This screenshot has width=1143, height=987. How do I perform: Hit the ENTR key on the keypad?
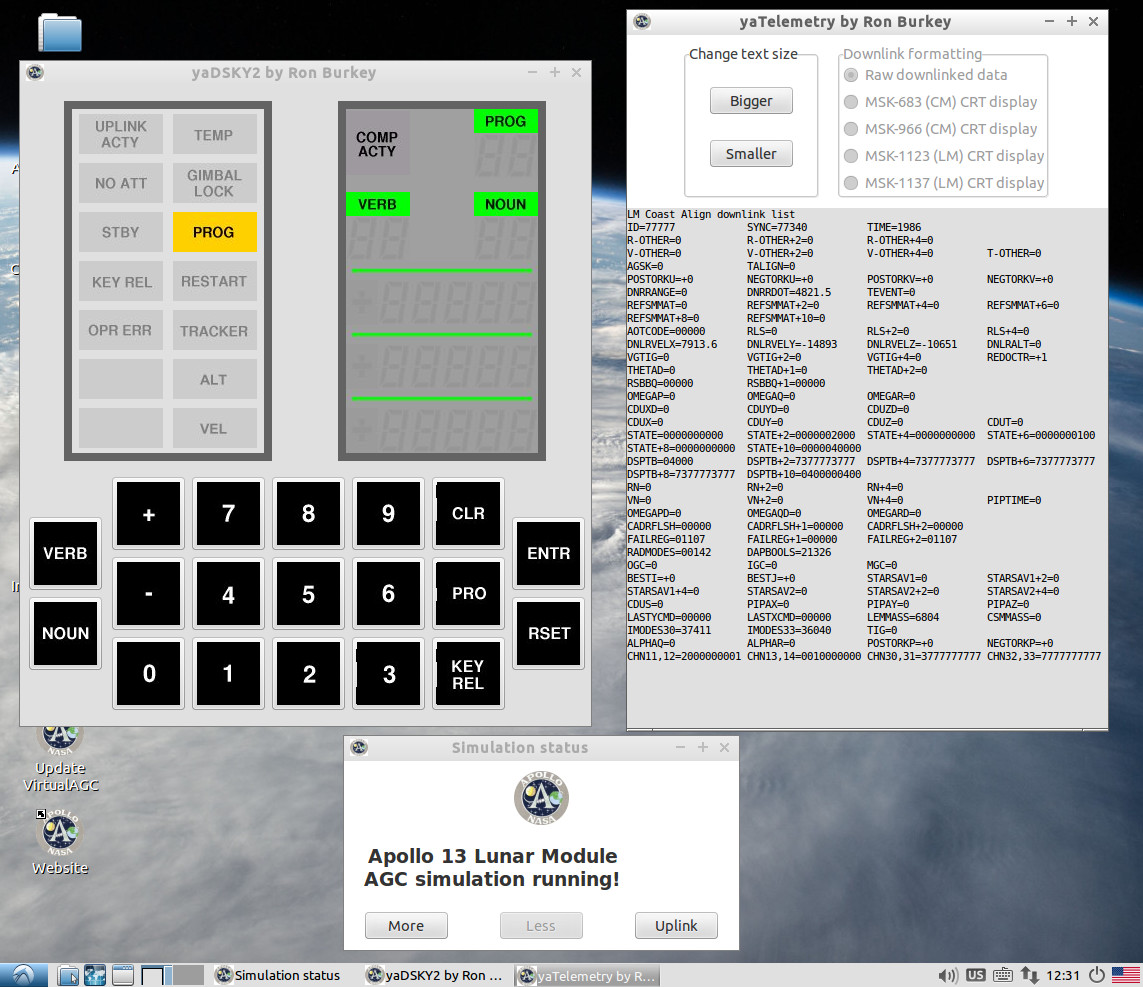[x=548, y=553]
